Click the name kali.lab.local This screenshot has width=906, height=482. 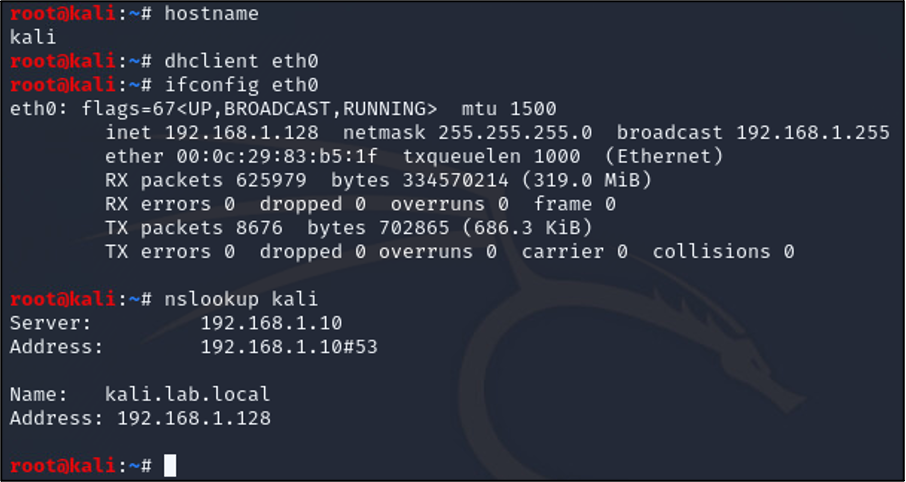[187, 394]
